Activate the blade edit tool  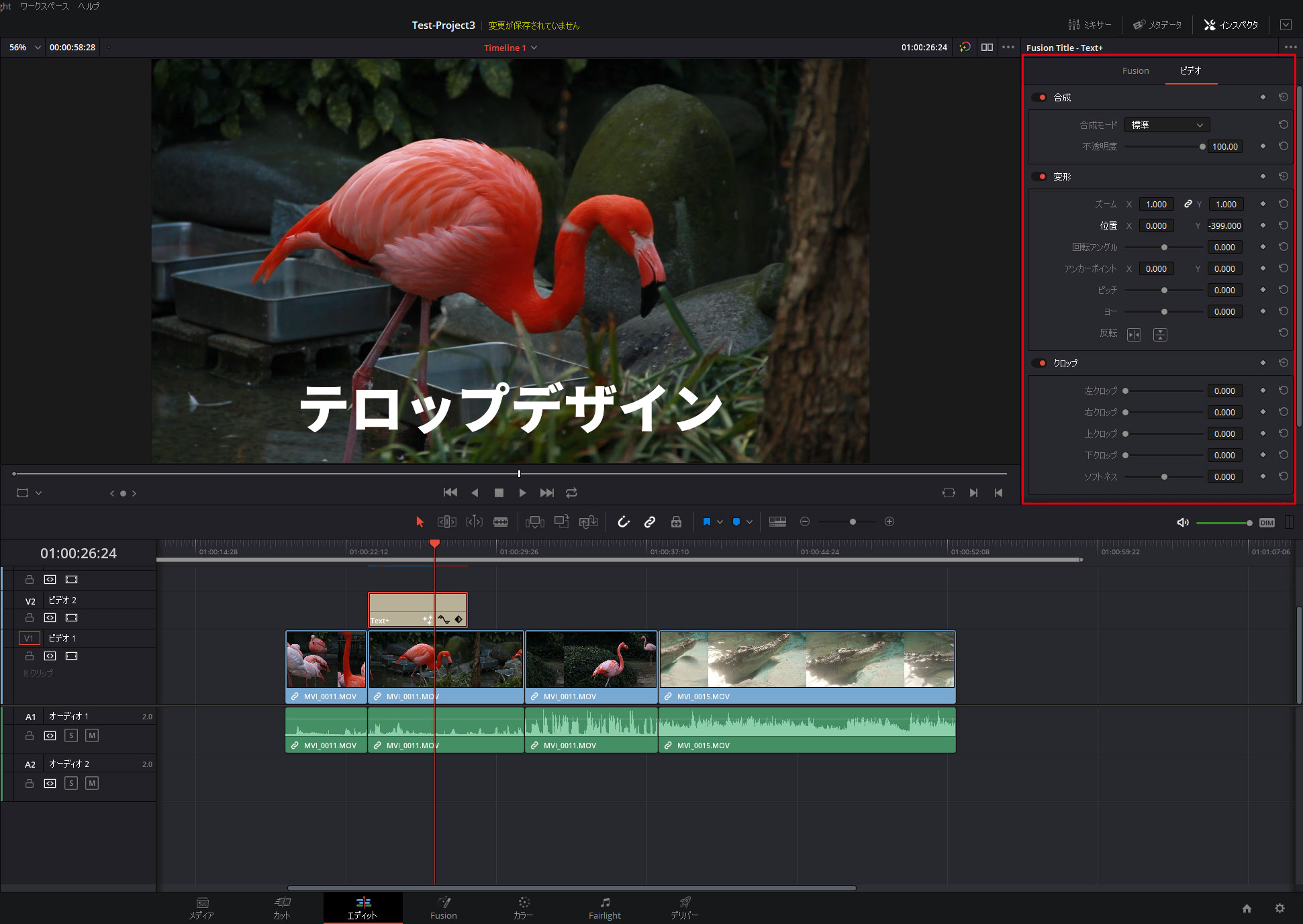tap(501, 521)
